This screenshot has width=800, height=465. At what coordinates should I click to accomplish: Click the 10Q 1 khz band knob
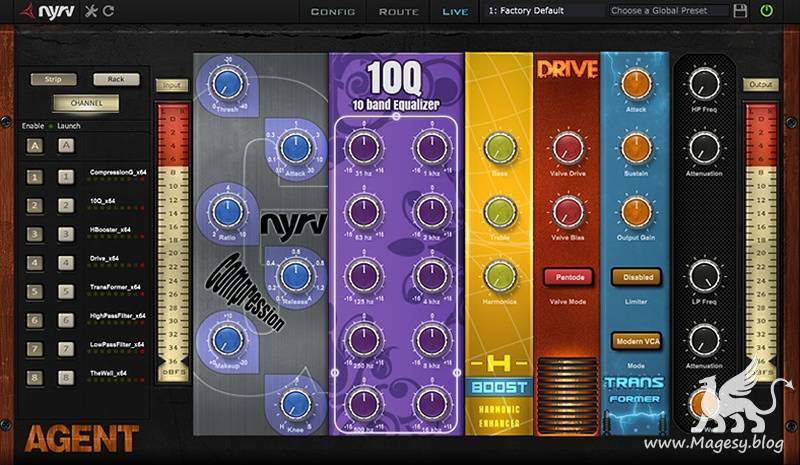432,148
